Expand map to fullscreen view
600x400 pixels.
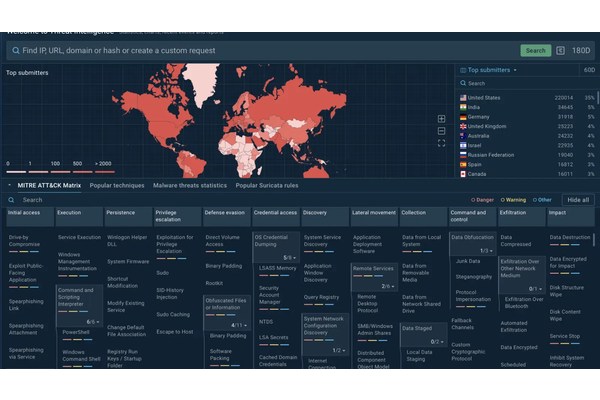click(441, 143)
